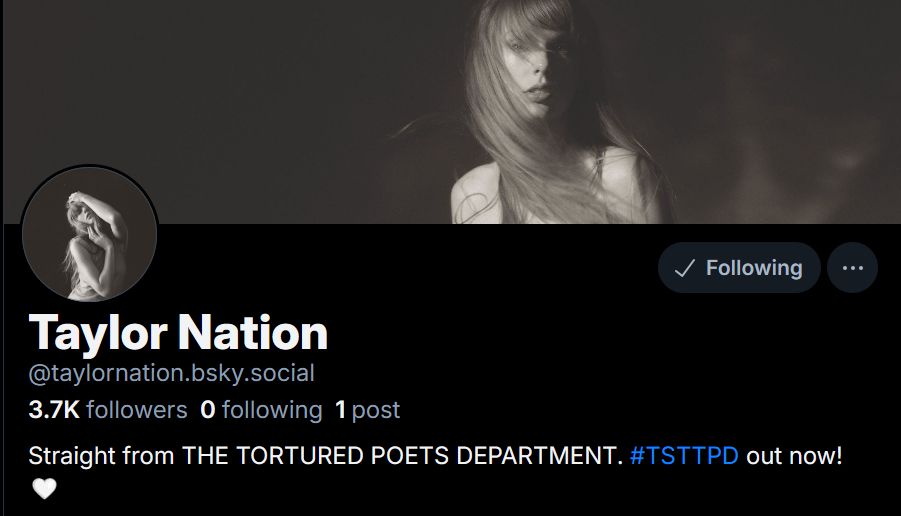Open the 3.7K followers list
The width and height of the screenshot is (901, 516).
(x=108, y=410)
